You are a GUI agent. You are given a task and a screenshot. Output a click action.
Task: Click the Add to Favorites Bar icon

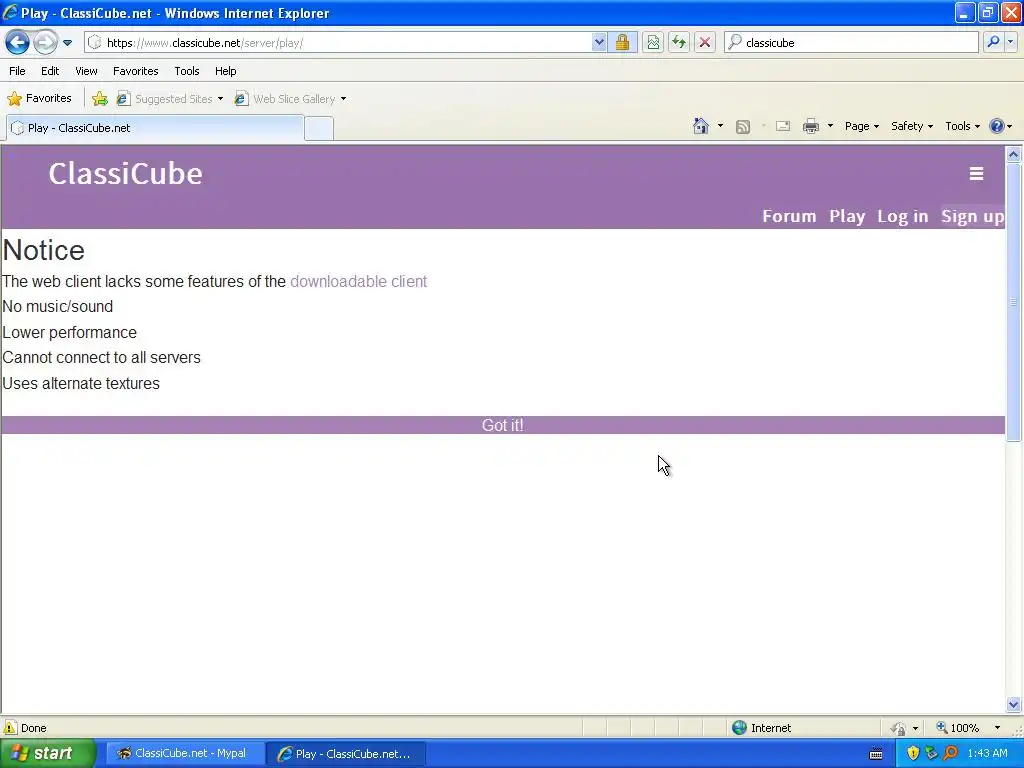(x=99, y=99)
